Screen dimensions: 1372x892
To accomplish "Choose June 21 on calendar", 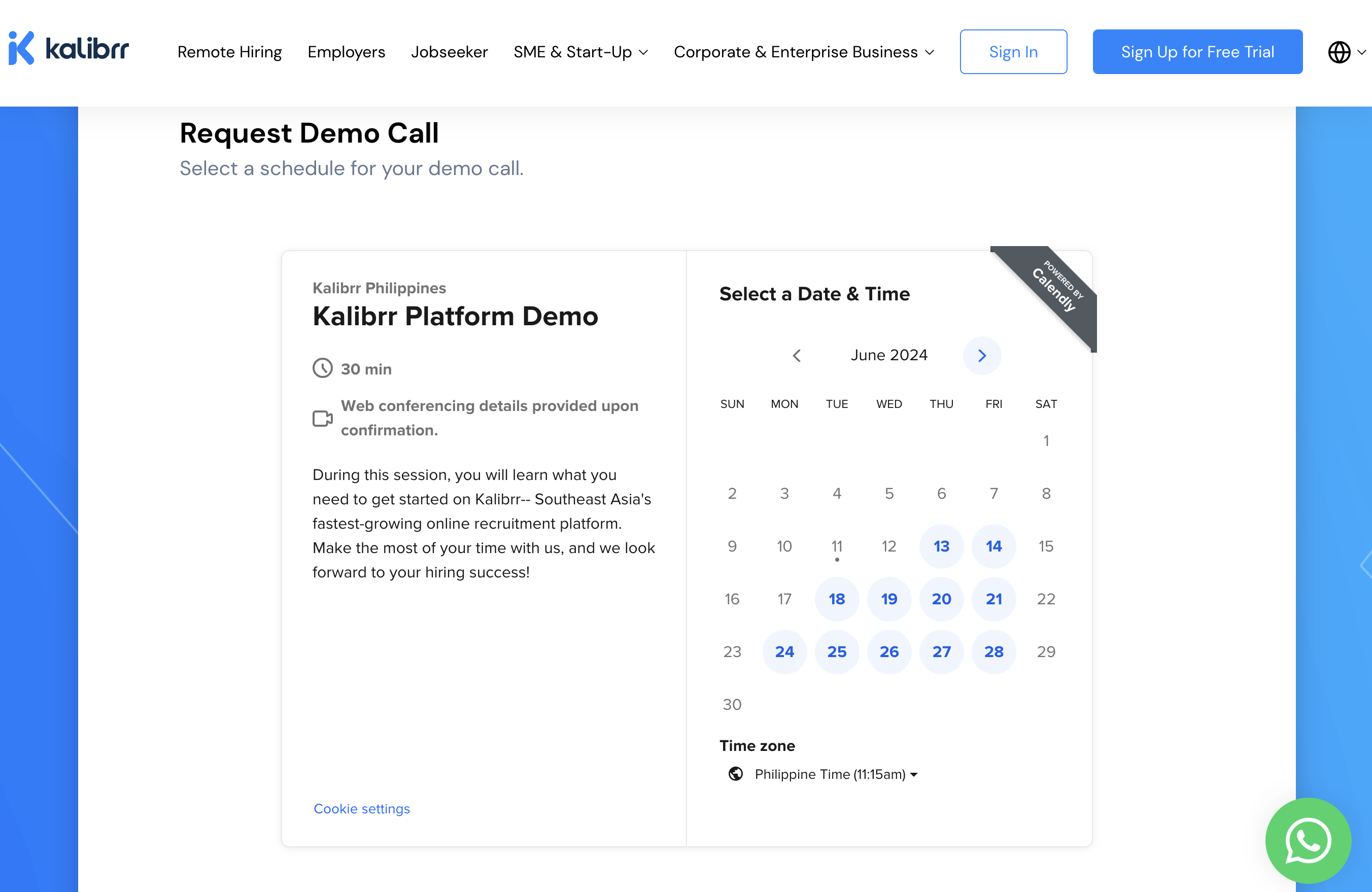I will pyautogui.click(x=993, y=599).
